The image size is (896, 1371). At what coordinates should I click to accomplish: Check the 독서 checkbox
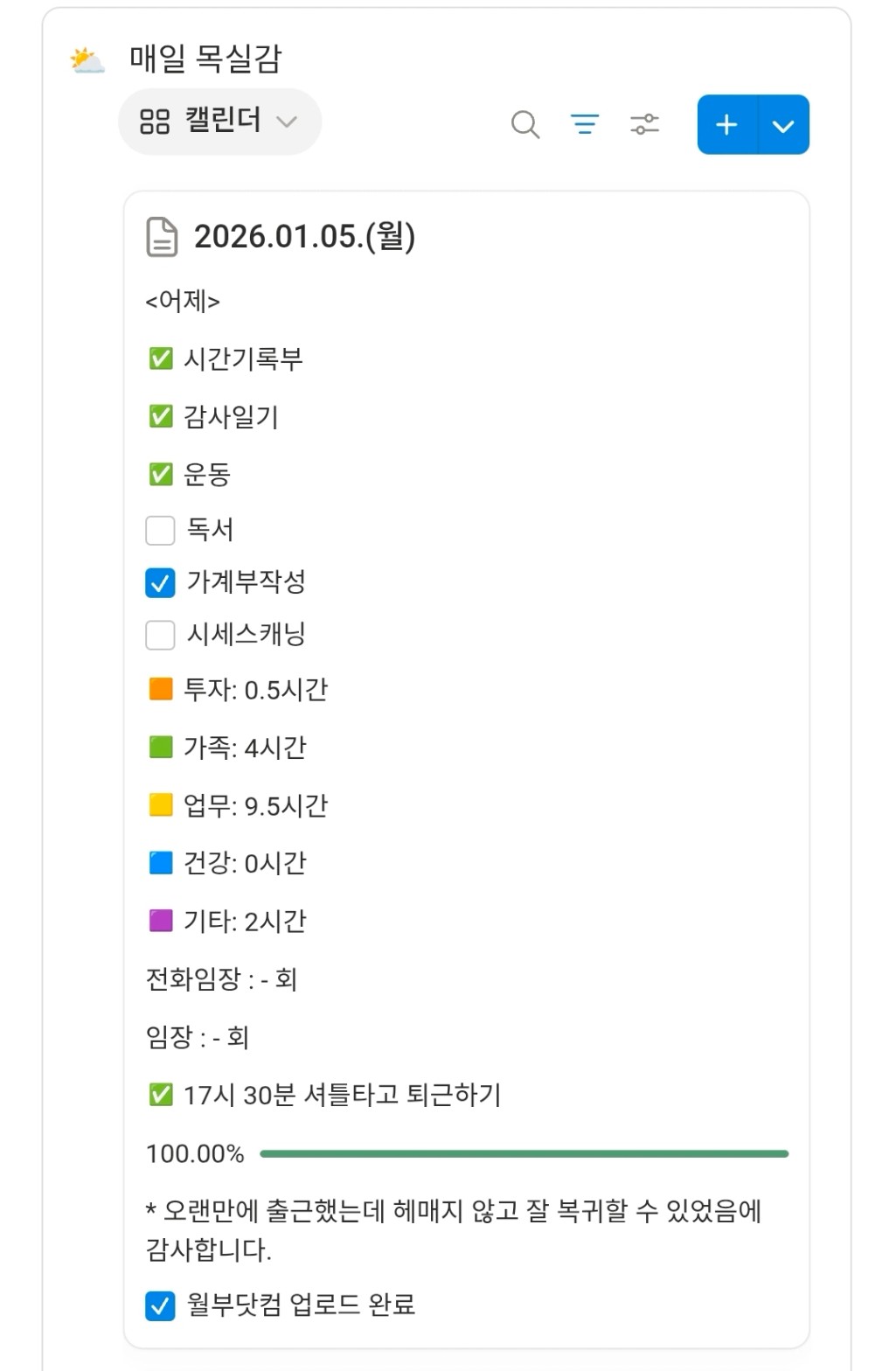pyautogui.click(x=160, y=530)
